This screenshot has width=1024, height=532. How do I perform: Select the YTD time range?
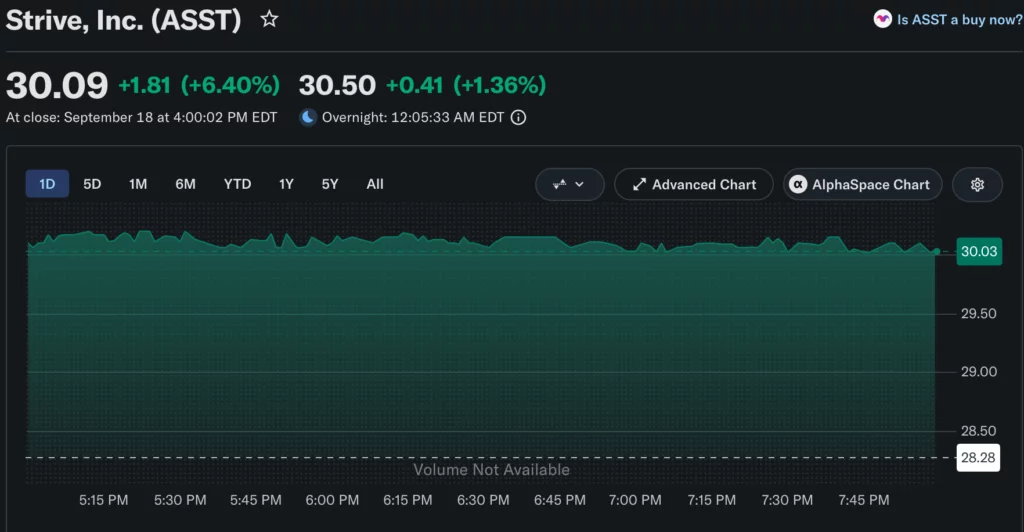[x=237, y=184]
